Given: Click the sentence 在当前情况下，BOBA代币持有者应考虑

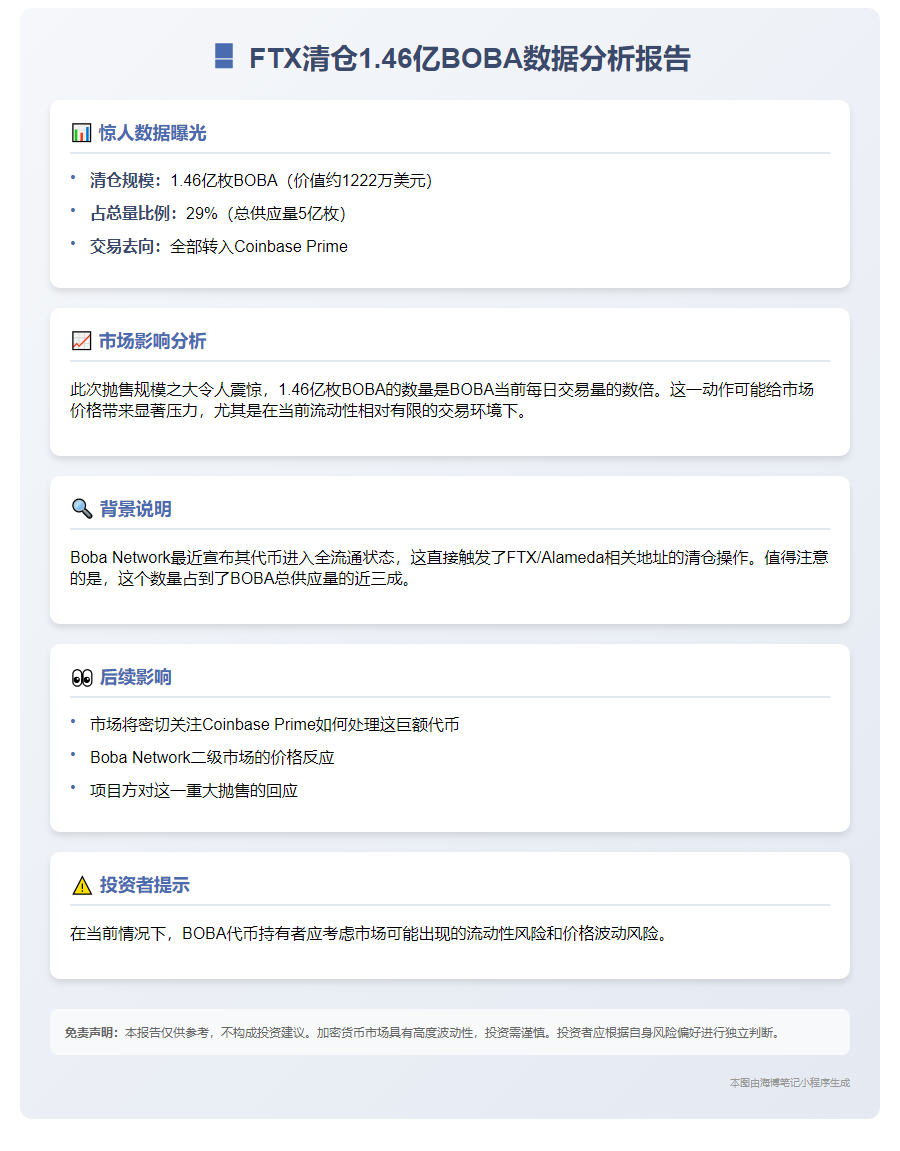Looking at the screenshot, I should (x=371, y=934).
